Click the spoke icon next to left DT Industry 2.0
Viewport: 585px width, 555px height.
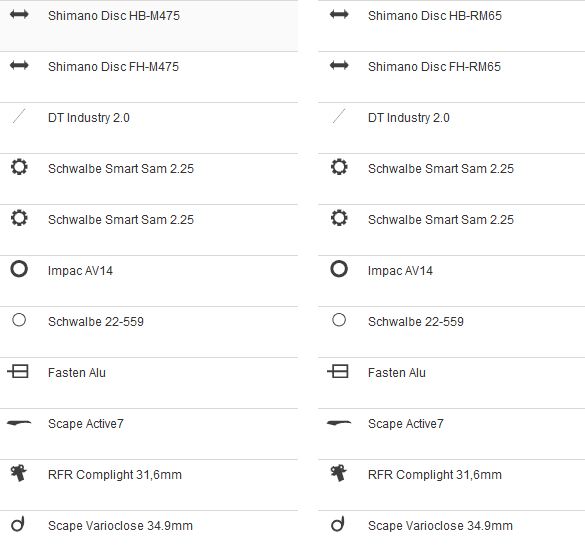[x=19, y=116]
